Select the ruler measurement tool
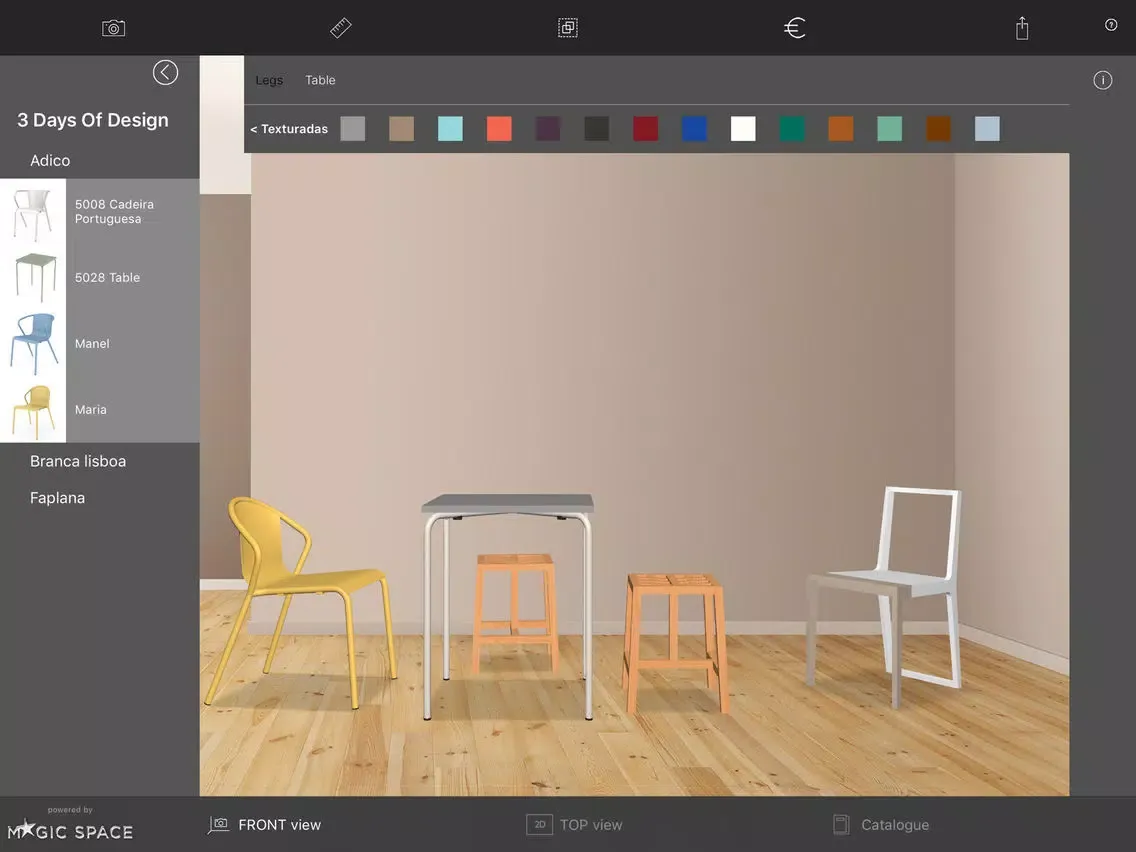 (341, 28)
